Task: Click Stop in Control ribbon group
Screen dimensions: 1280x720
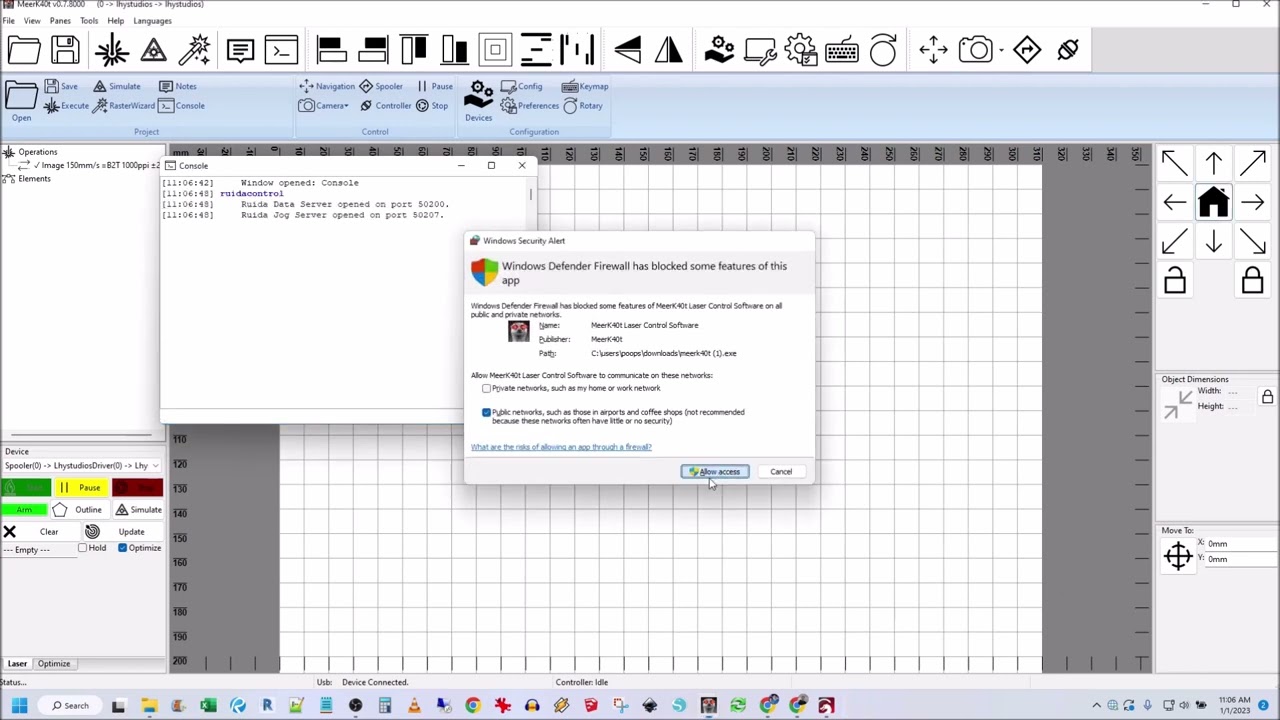Action: 432,106
